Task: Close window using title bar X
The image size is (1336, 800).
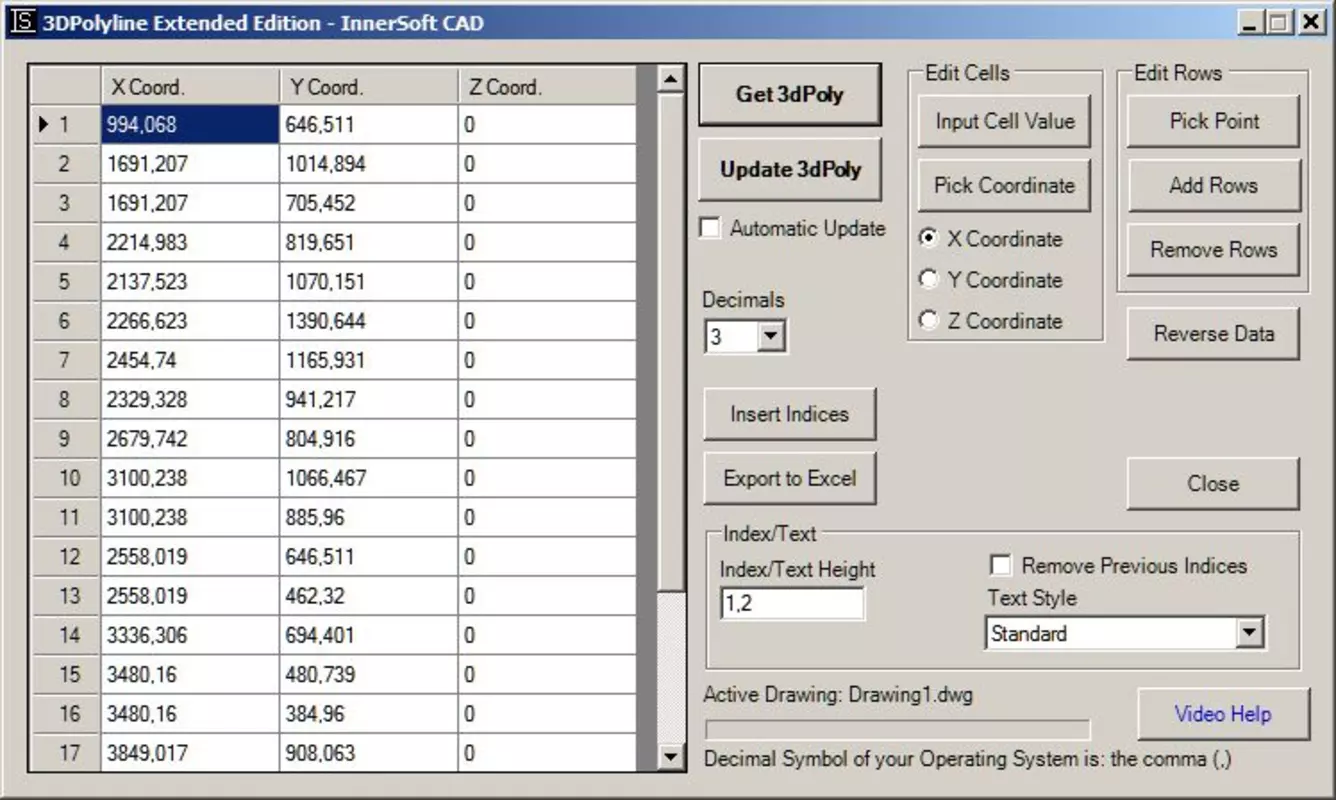Action: (1312, 22)
